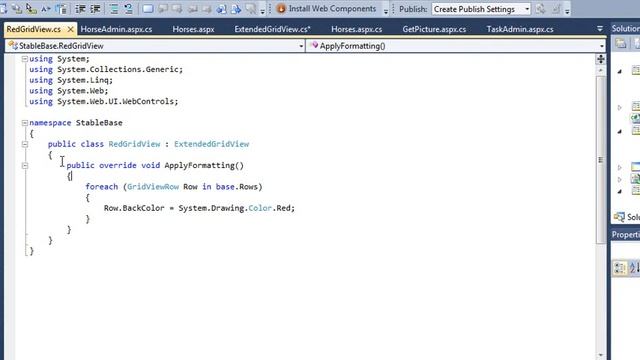The image size is (640, 360).
Task: Open the StableBase.RedGridView class dropdown
Action: [x=301, y=46]
